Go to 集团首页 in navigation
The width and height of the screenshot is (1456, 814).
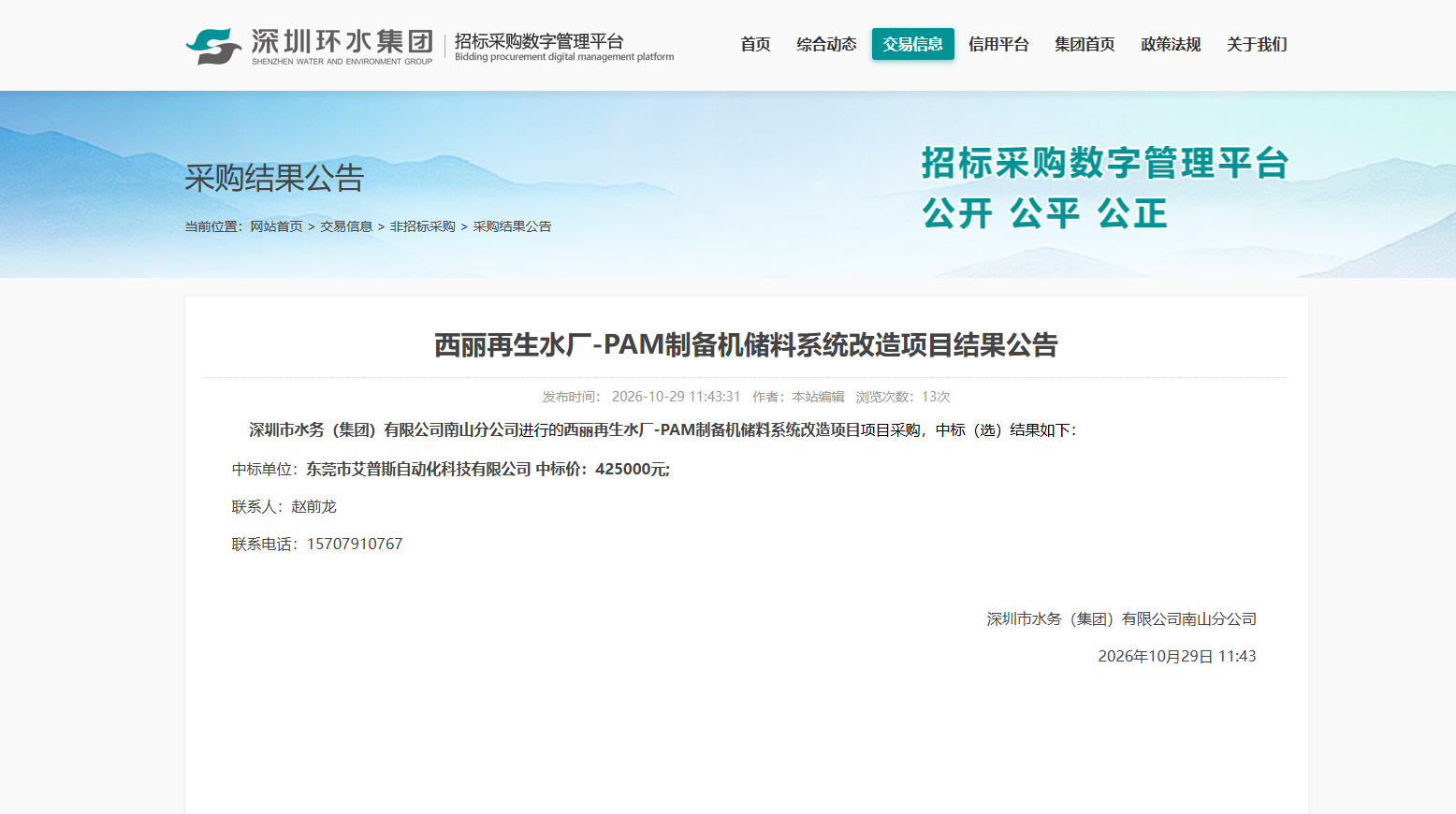[x=1085, y=44]
